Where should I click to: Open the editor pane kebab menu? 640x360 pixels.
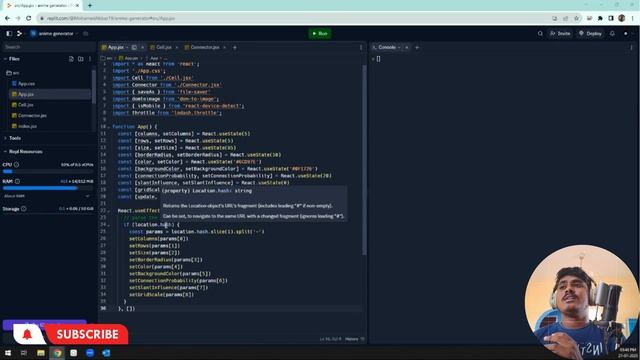pyautogui.click(x=361, y=47)
